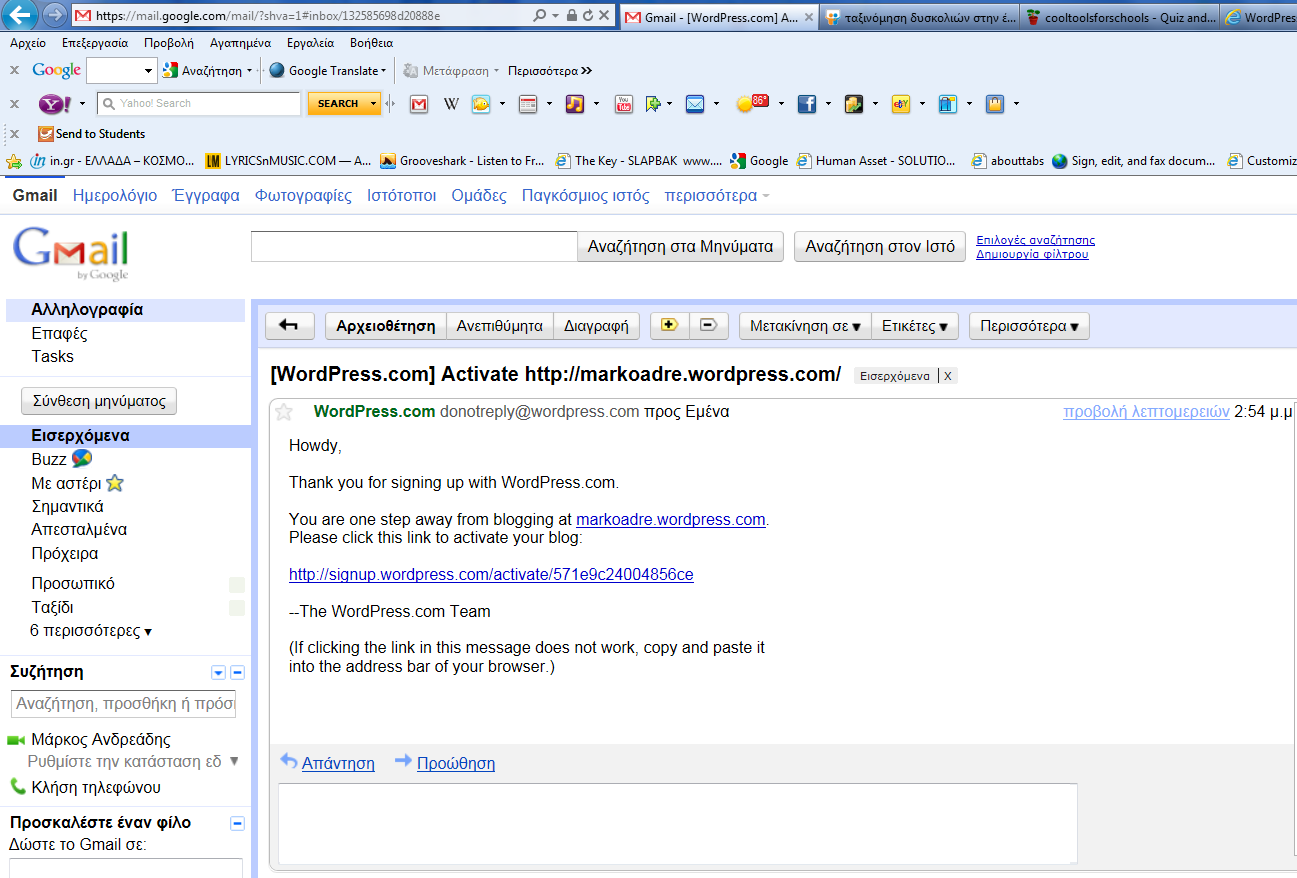Click the forward arrow icon near Προώθηση
The width and height of the screenshot is (1297, 878).
click(403, 761)
